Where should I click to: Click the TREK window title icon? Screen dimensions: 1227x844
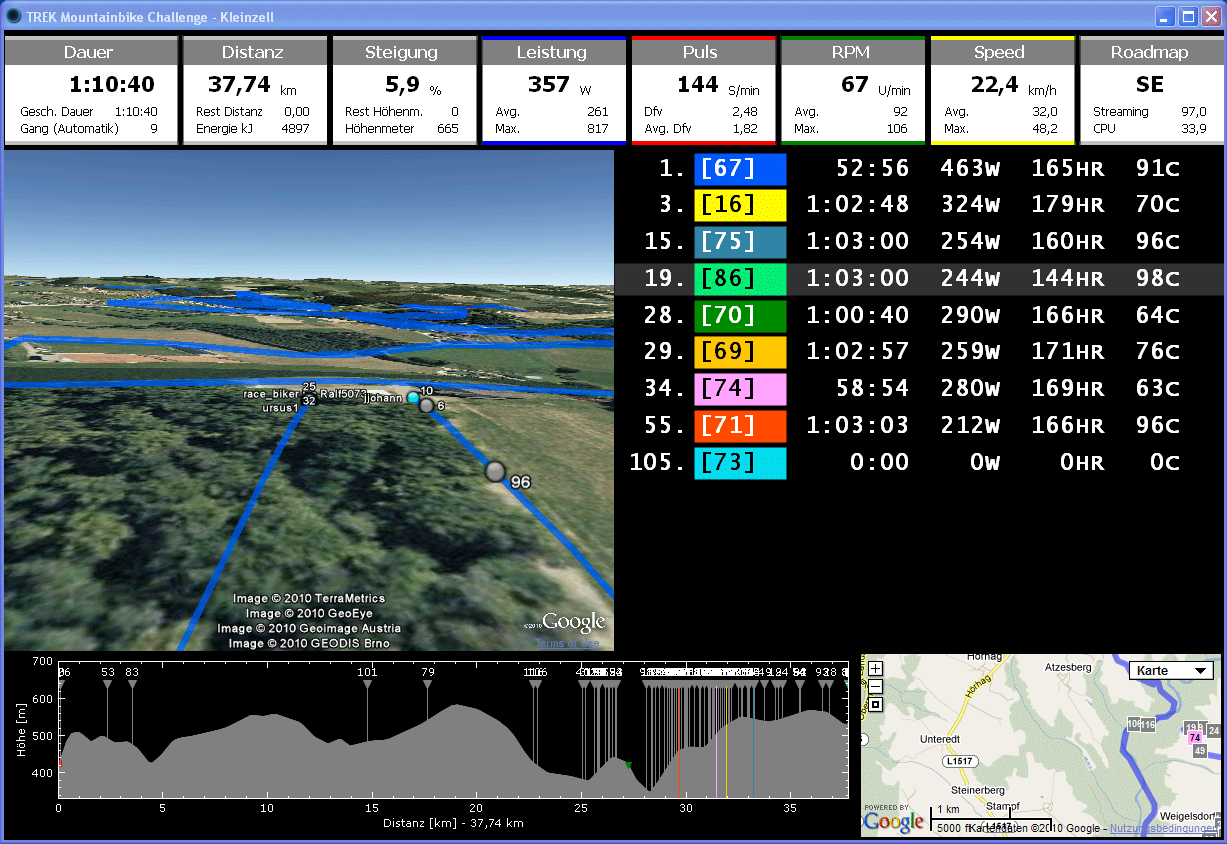tap(14, 17)
